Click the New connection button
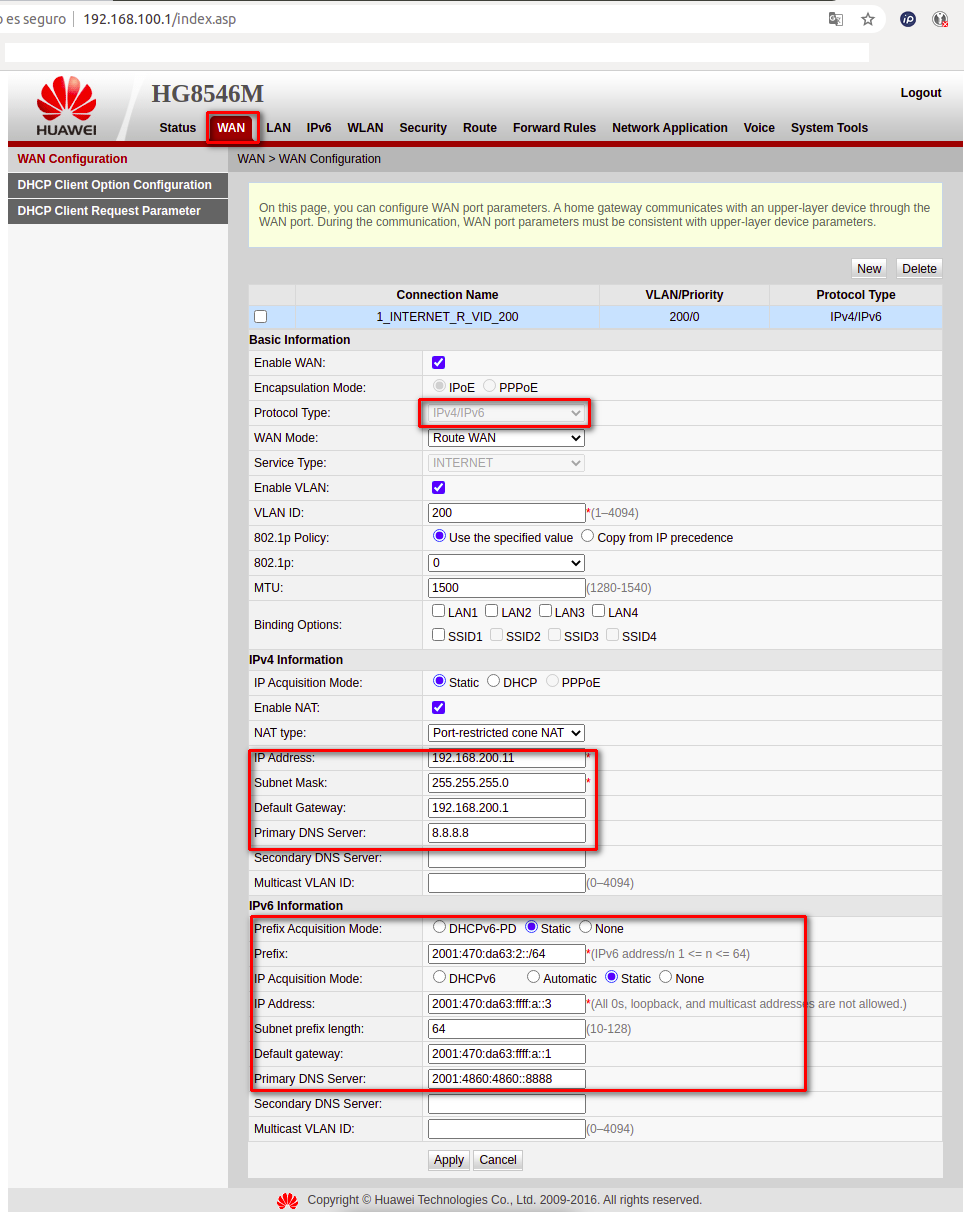Image resolution: width=964 pixels, height=1212 pixels. pyautogui.click(x=869, y=268)
